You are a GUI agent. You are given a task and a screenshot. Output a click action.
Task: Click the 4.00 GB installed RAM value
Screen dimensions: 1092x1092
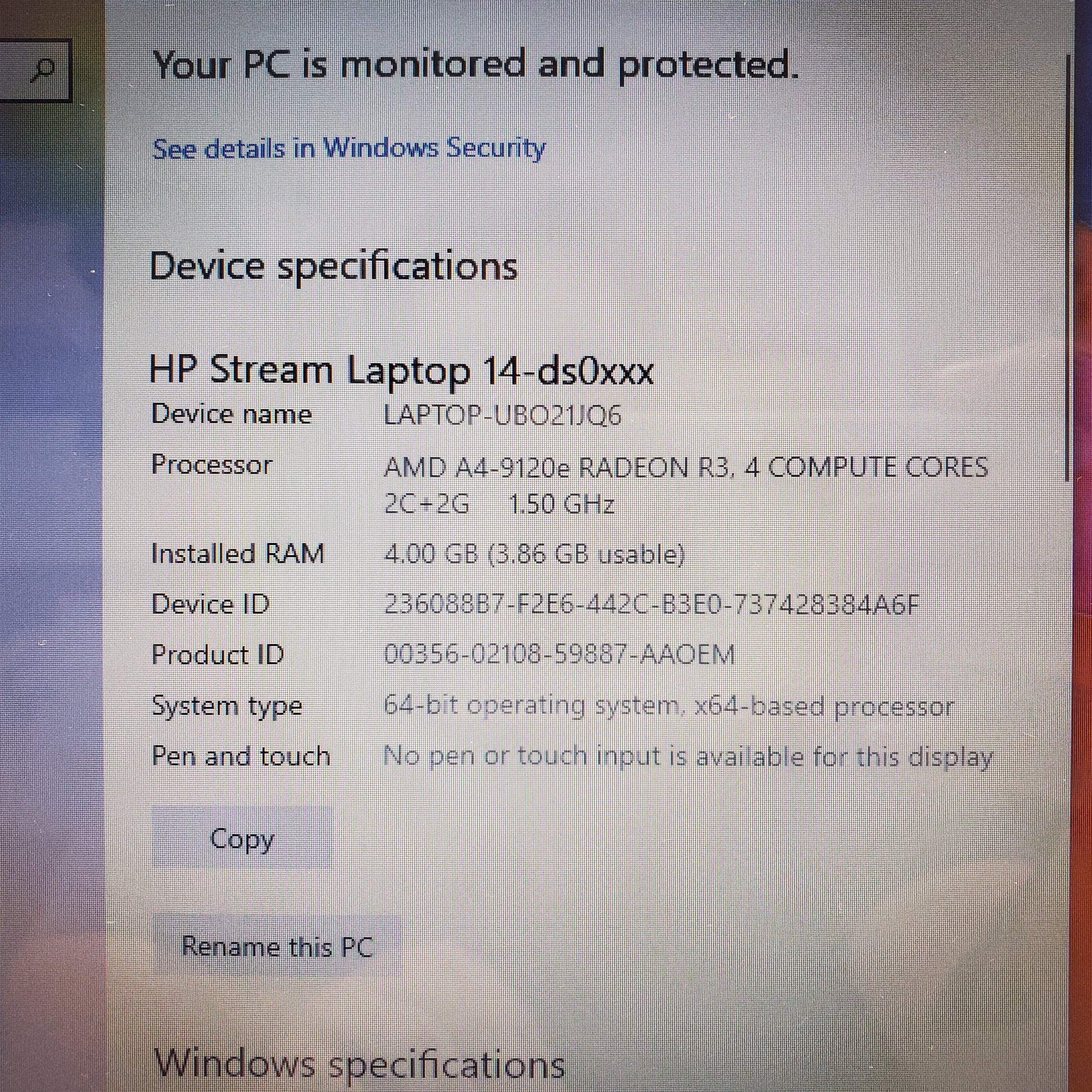coord(534,554)
